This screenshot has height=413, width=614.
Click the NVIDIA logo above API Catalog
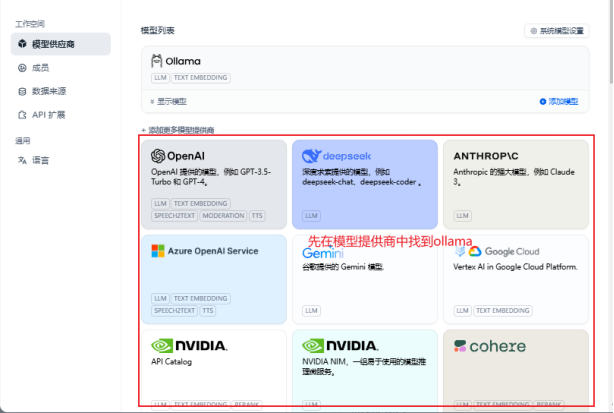pos(189,346)
